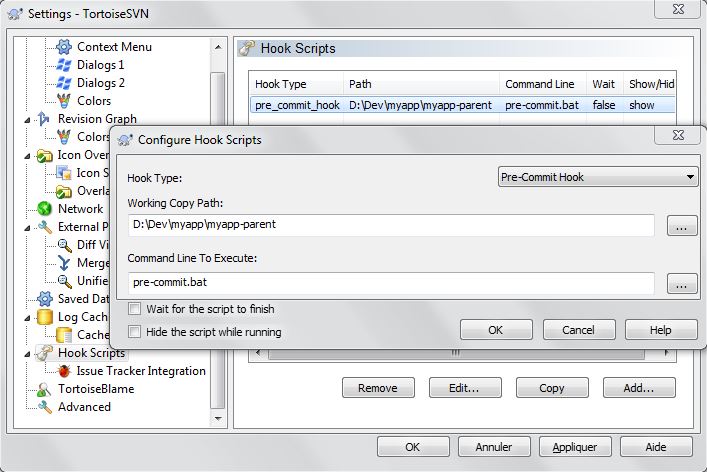The image size is (707, 472).
Task: Click the Advanced wrench icon
Action: point(44,407)
